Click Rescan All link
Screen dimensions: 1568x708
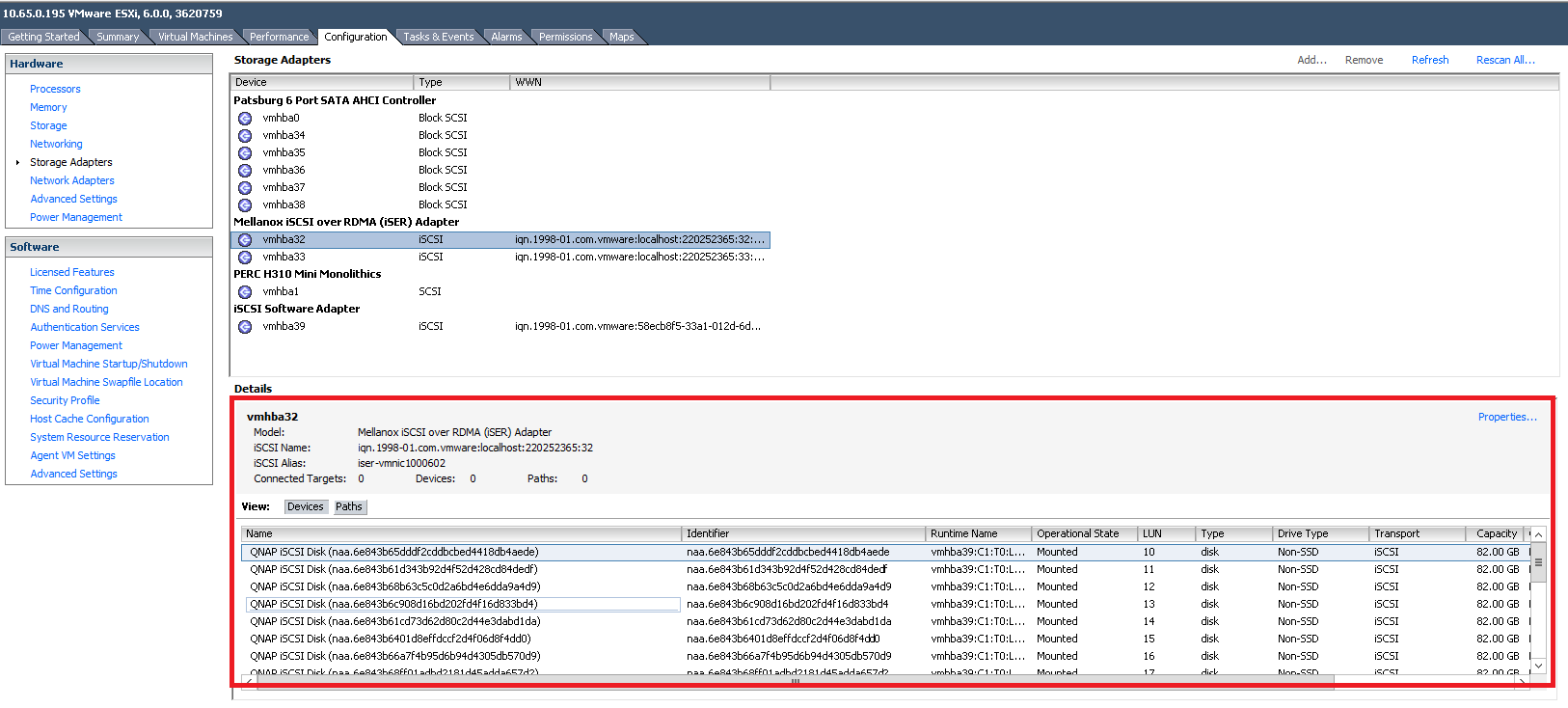click(1504, 60)
